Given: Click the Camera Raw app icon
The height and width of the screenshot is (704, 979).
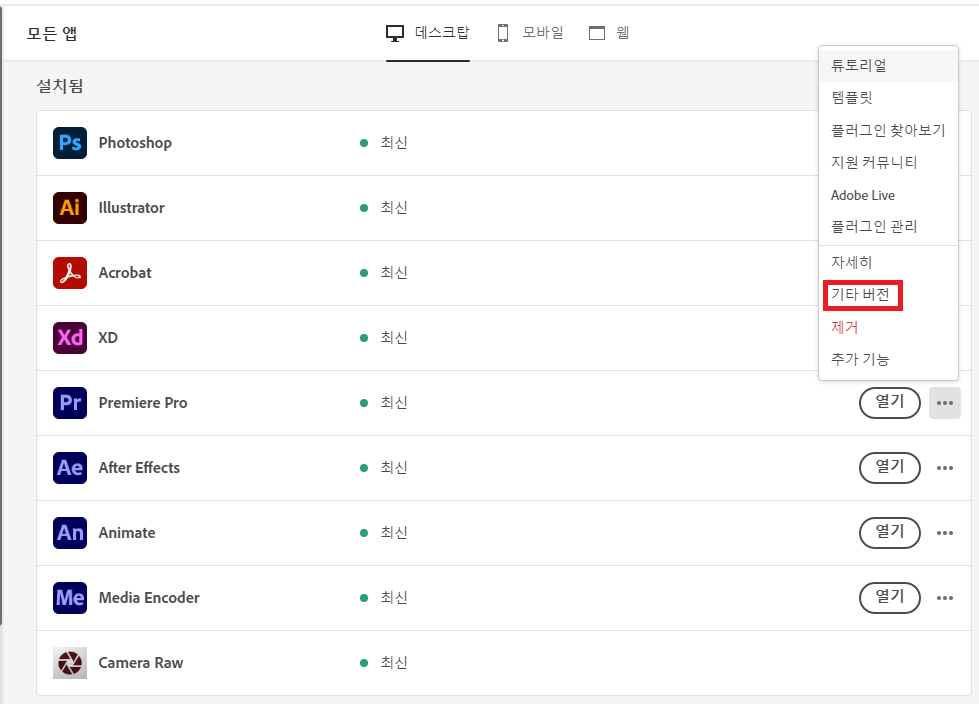Looking at the screenshot, I should [x=70, y=662].
